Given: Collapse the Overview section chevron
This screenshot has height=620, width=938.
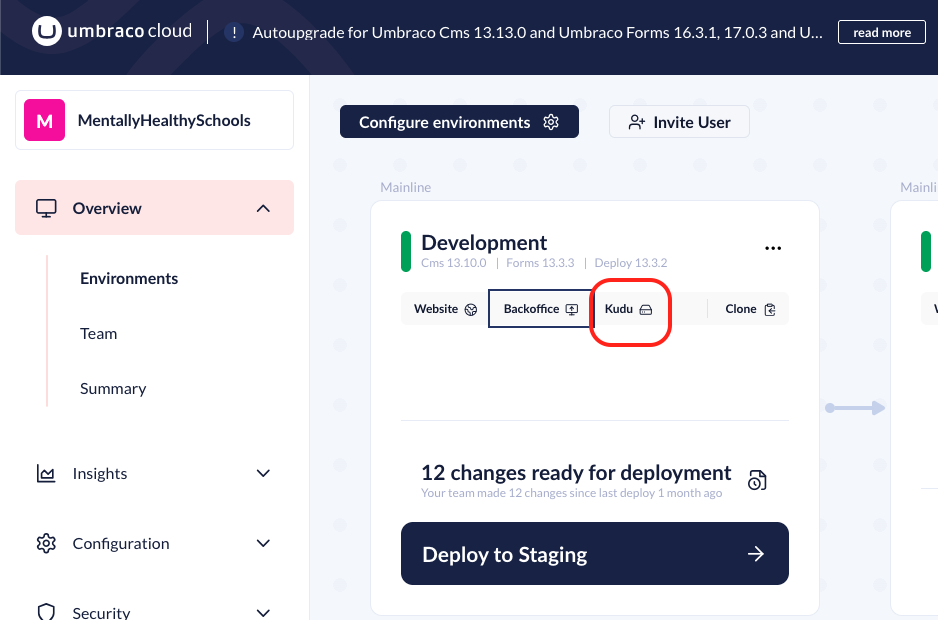Looking at the screenshot, I should coord(263,208).
